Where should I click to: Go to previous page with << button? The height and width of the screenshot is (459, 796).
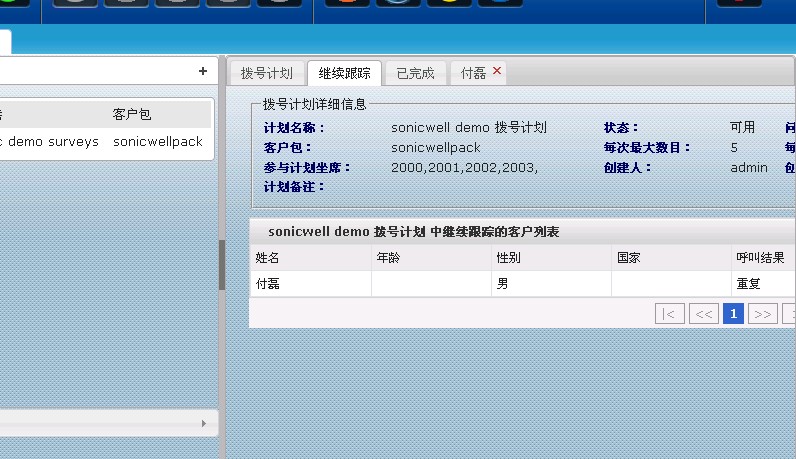click(703, 314)
